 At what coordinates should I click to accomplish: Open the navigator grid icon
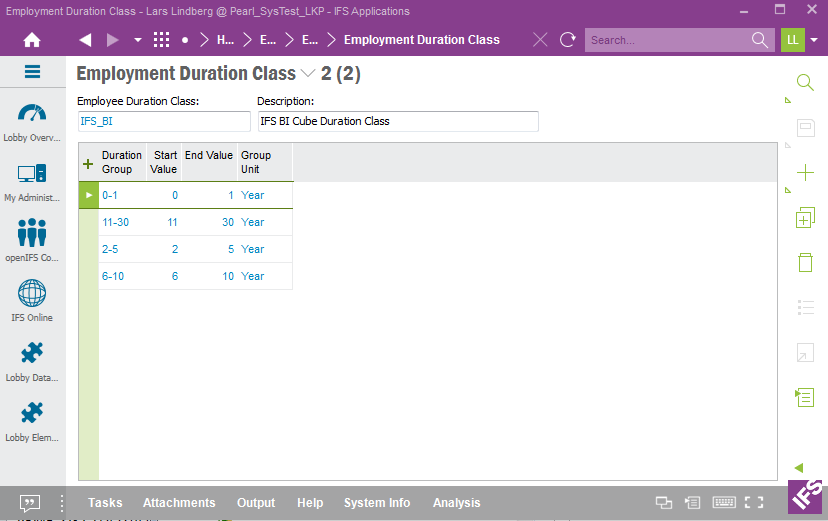[x=161, y=40]
